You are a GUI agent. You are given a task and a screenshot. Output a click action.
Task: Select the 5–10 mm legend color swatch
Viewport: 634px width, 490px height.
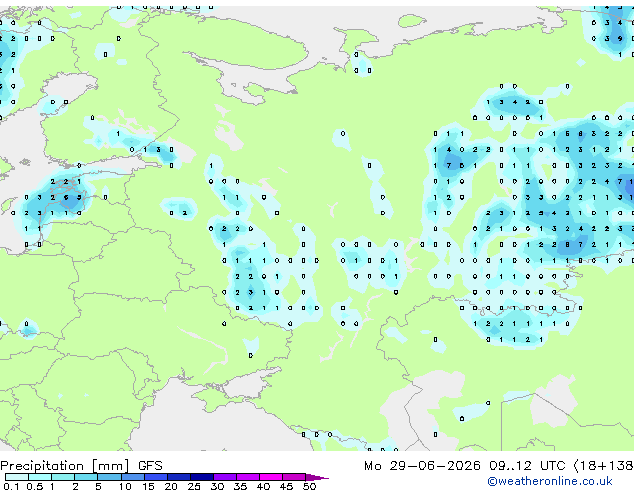(x=109, y=477)
